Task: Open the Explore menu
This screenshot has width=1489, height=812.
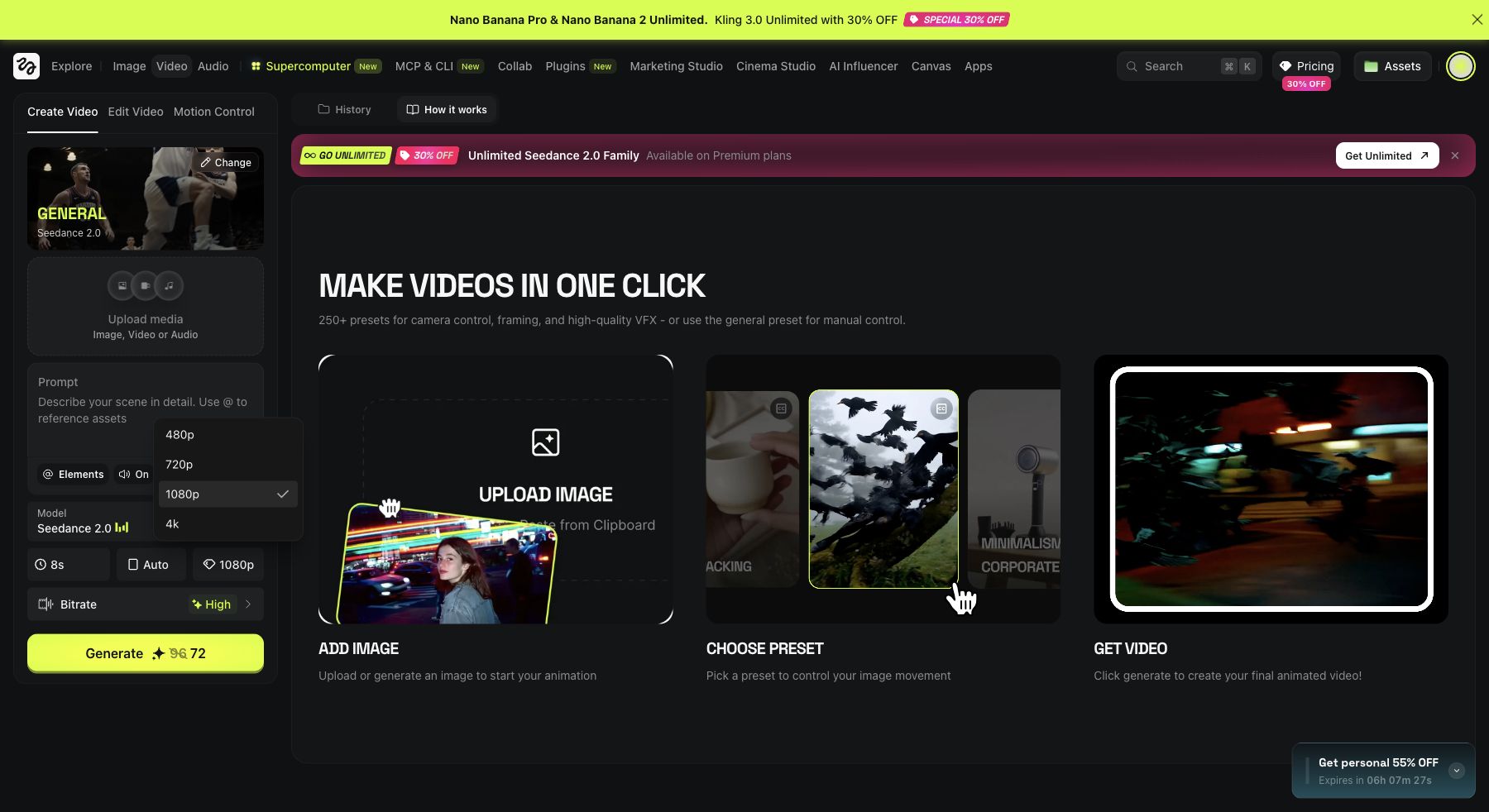Action: pos(72,66)
